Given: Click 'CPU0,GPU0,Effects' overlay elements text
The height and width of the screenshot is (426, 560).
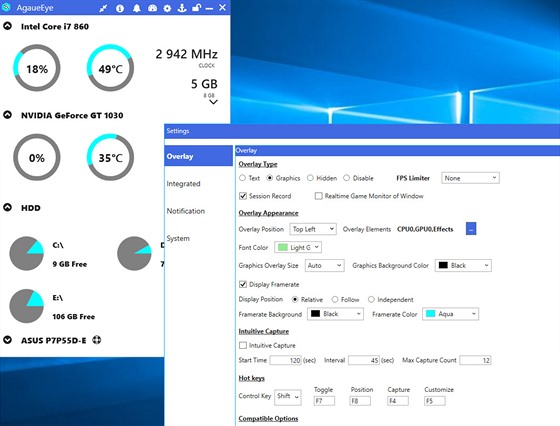Looking at the screenshot, I should coord(425,229).
